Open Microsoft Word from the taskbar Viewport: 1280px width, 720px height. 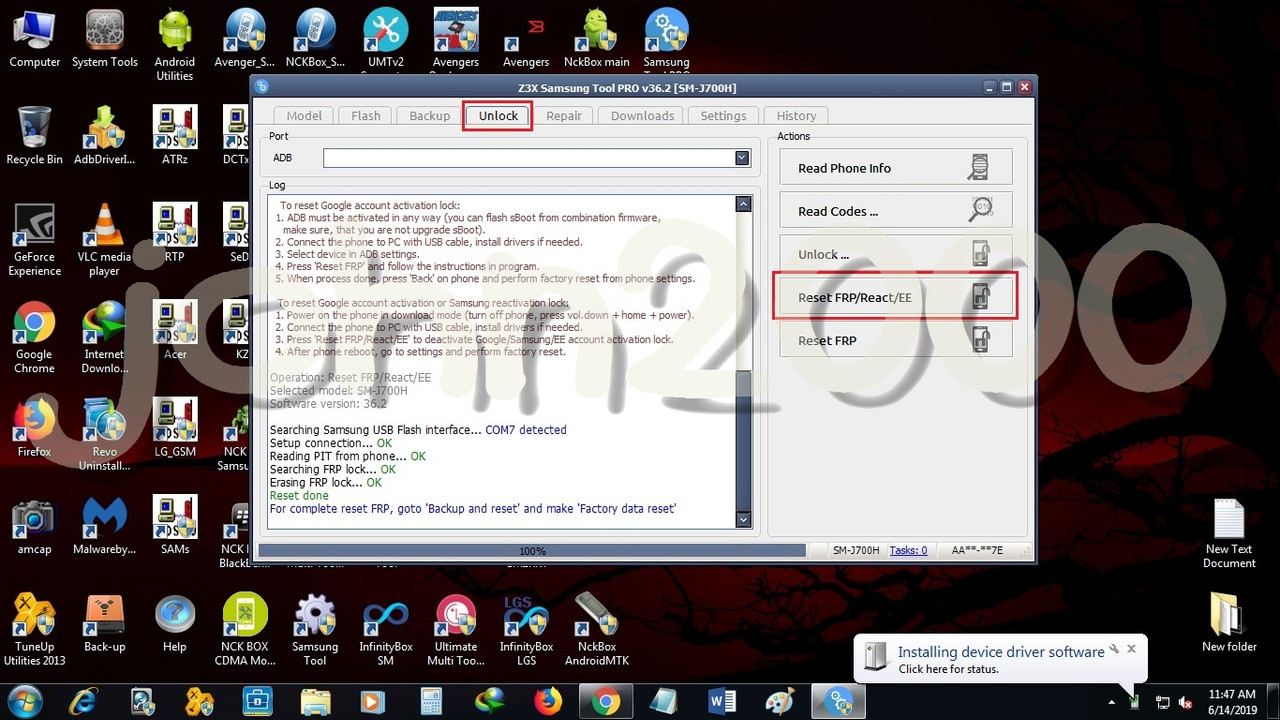(722, 701)
